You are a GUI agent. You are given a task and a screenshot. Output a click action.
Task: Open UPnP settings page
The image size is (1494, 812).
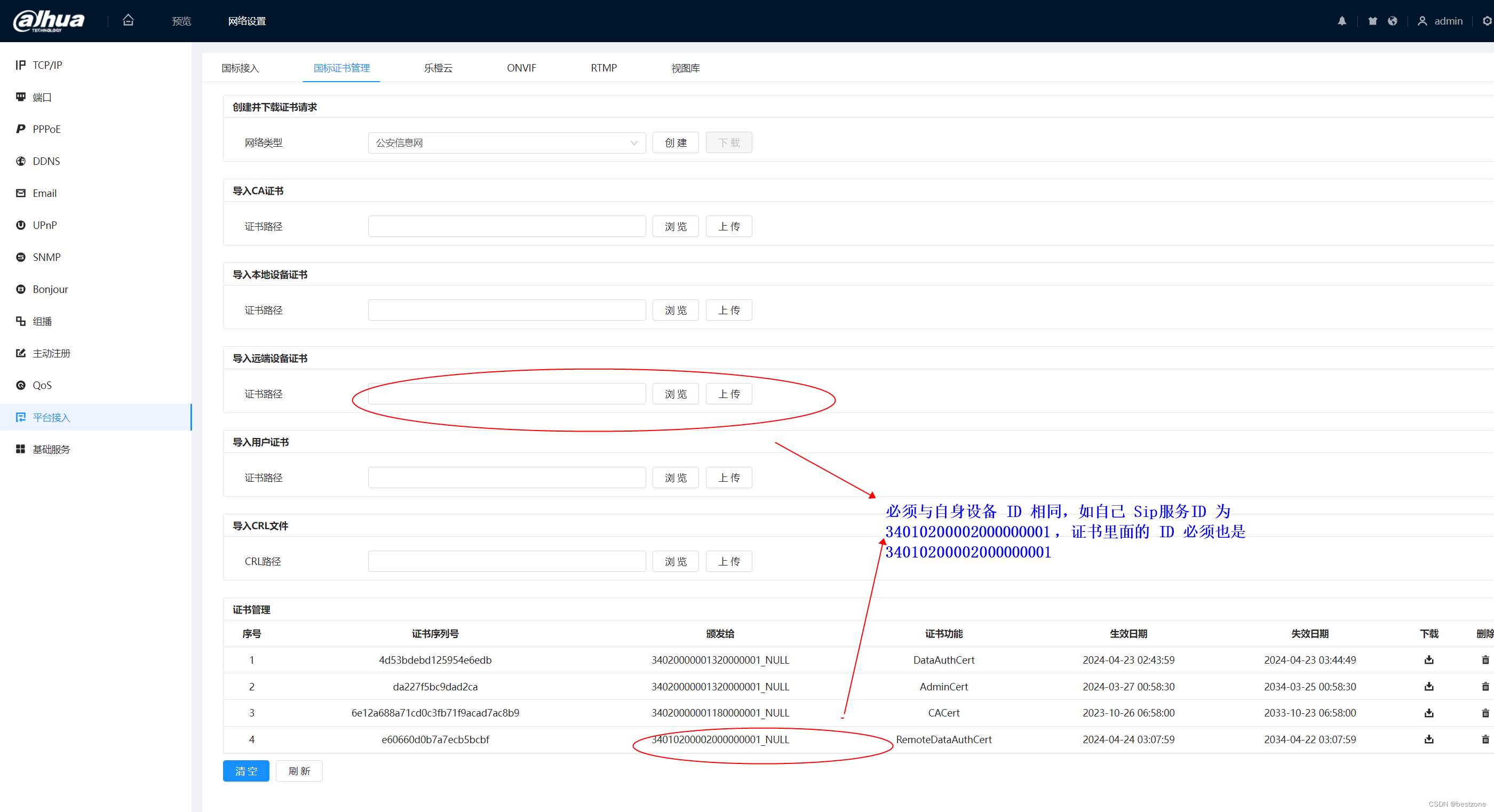click(45, 225)
